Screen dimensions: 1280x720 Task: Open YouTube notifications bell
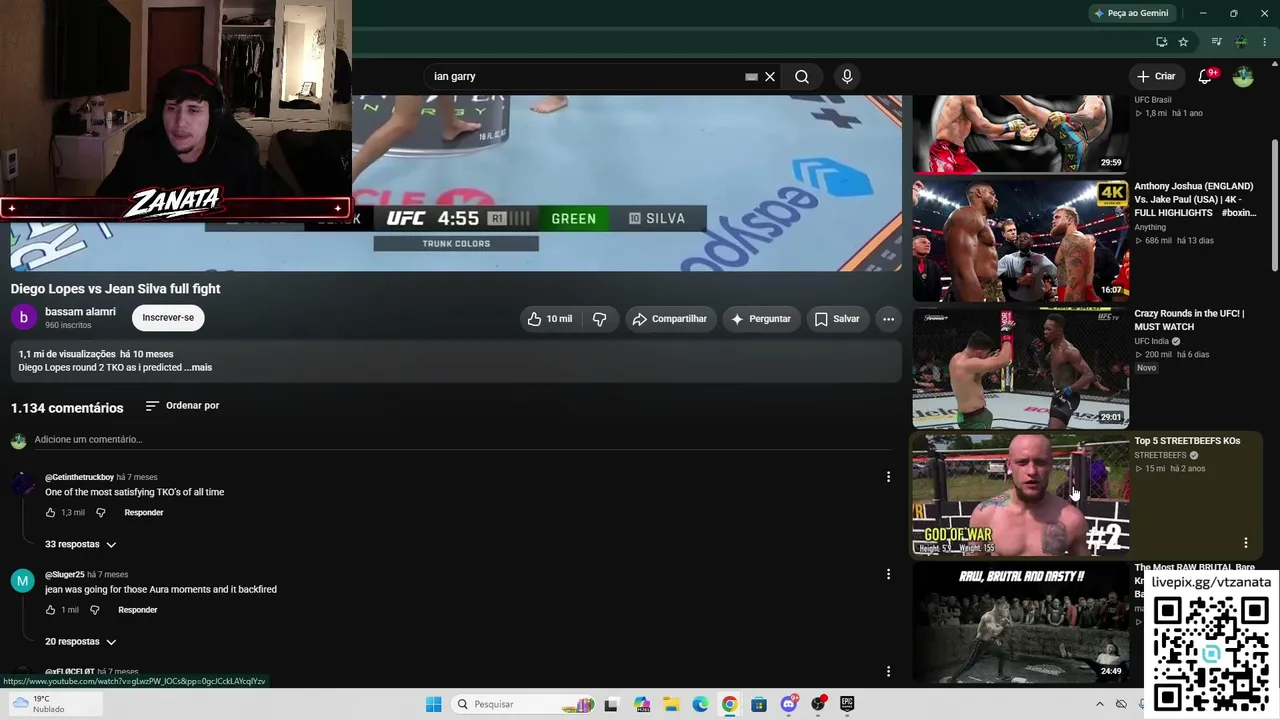(1206, 77)
